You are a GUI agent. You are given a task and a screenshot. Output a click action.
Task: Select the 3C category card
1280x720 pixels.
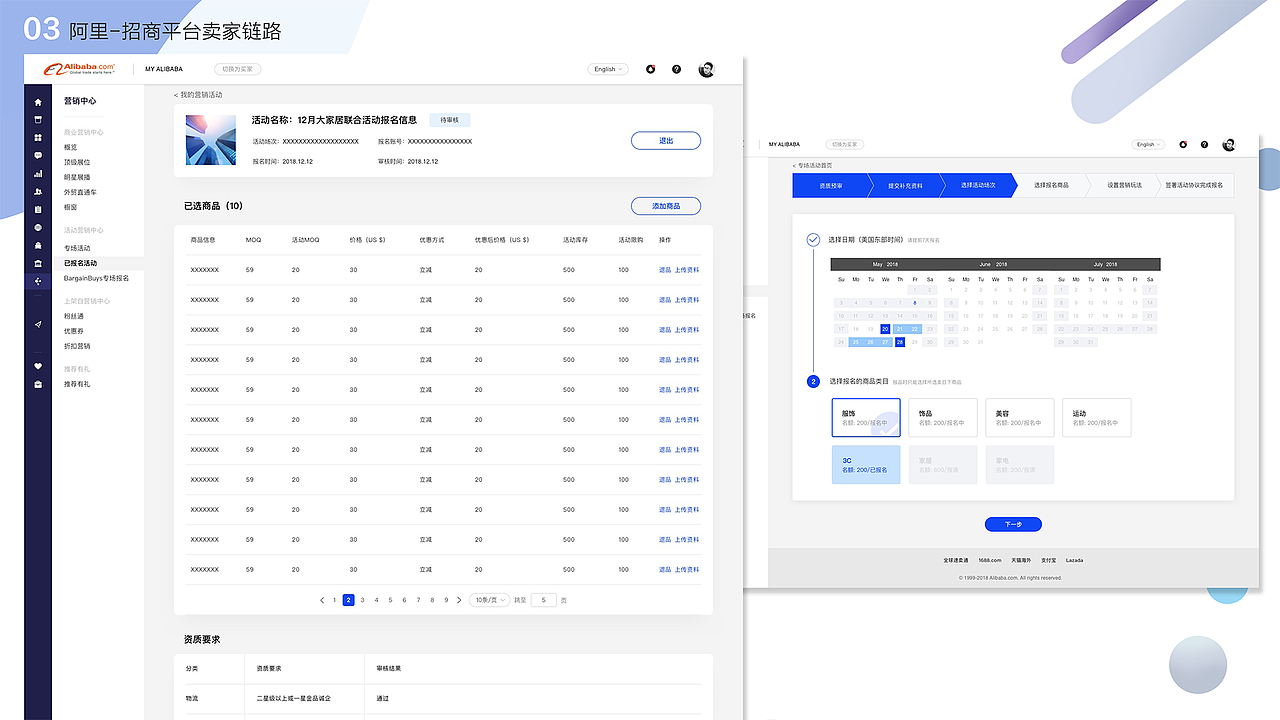[x=866, y=465]
